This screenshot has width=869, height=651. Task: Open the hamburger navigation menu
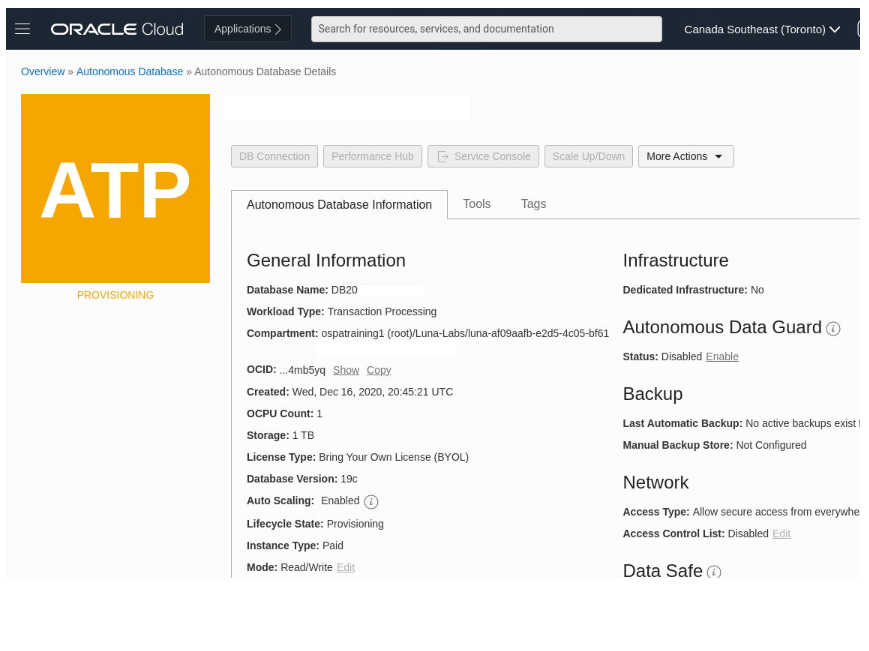click(x=23, y=29)
